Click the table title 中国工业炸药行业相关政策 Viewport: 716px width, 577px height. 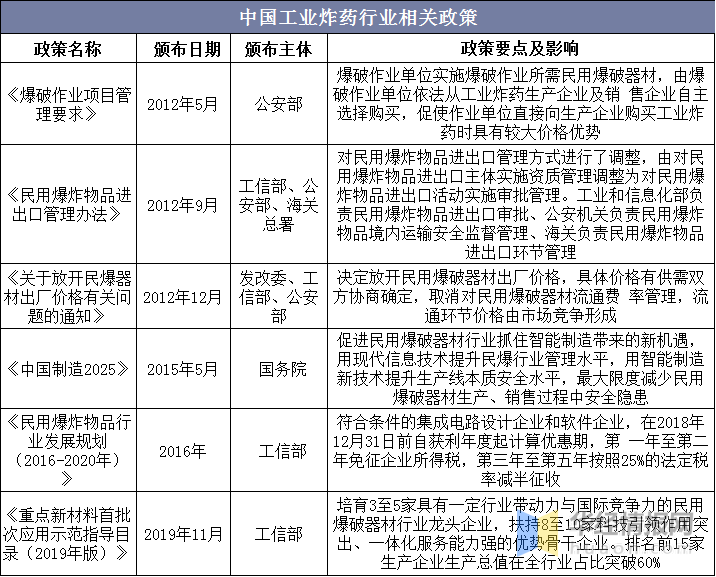click(358, 17)
